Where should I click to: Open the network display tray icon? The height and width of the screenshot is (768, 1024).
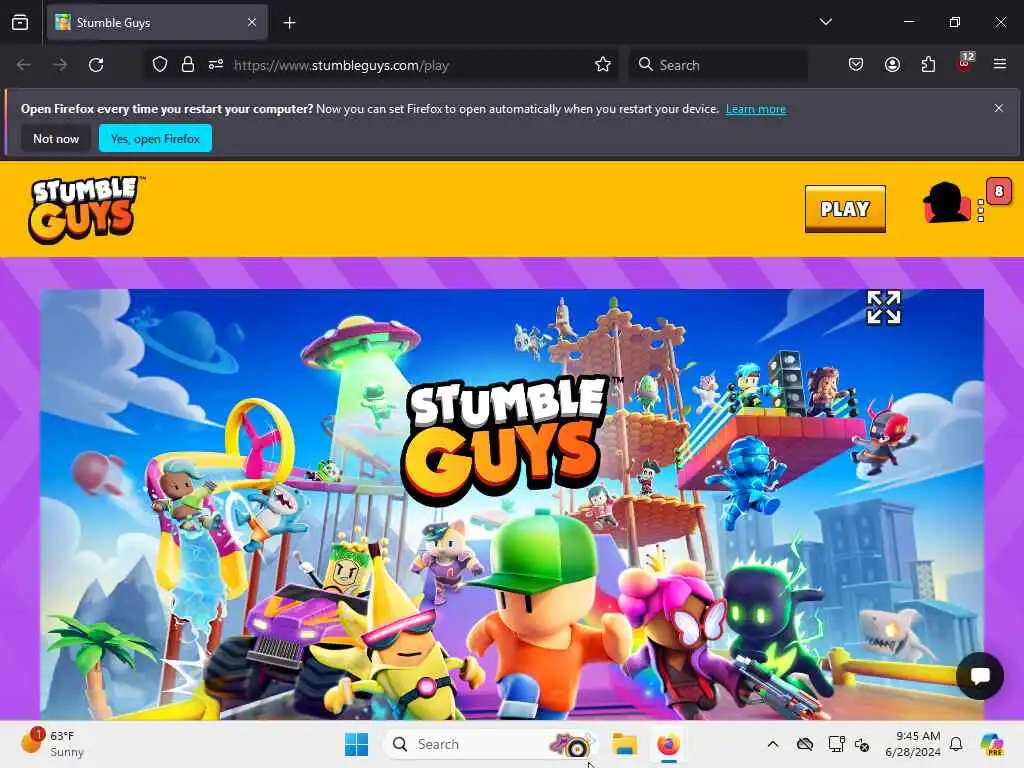[x=837, y=744]
